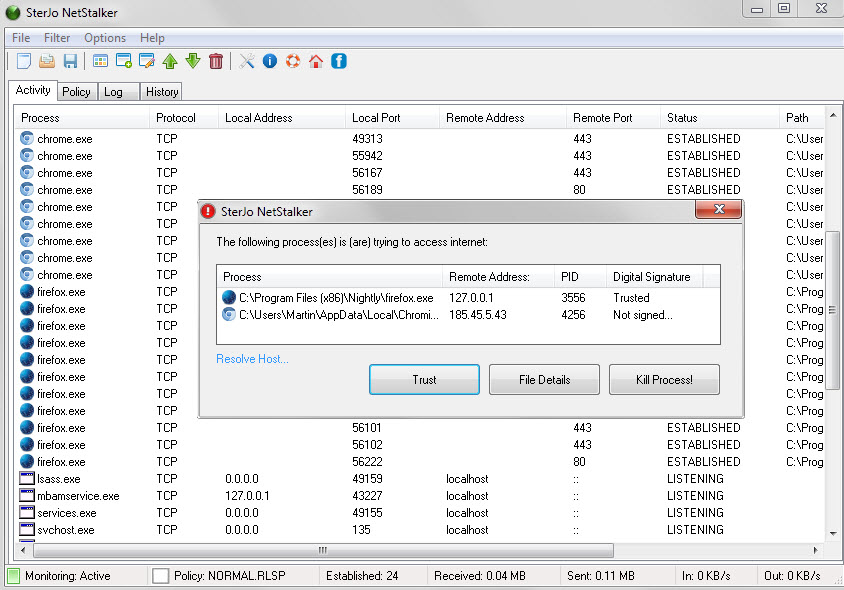
Task: Select the 185.45.5.43 row in dialog
Action: click(468, 314)
